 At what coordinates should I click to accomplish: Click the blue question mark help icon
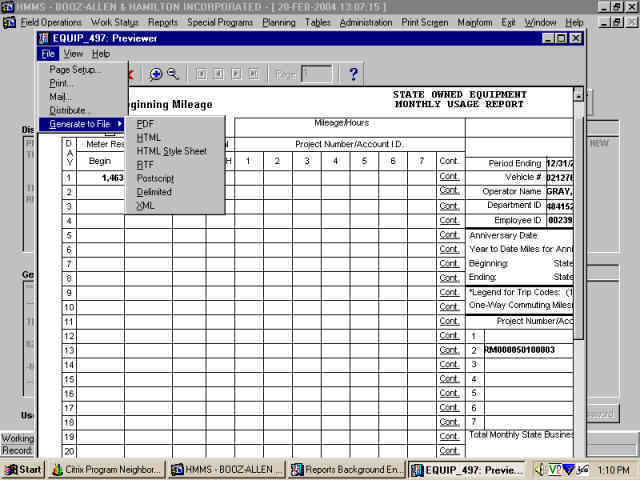[353, 74]
